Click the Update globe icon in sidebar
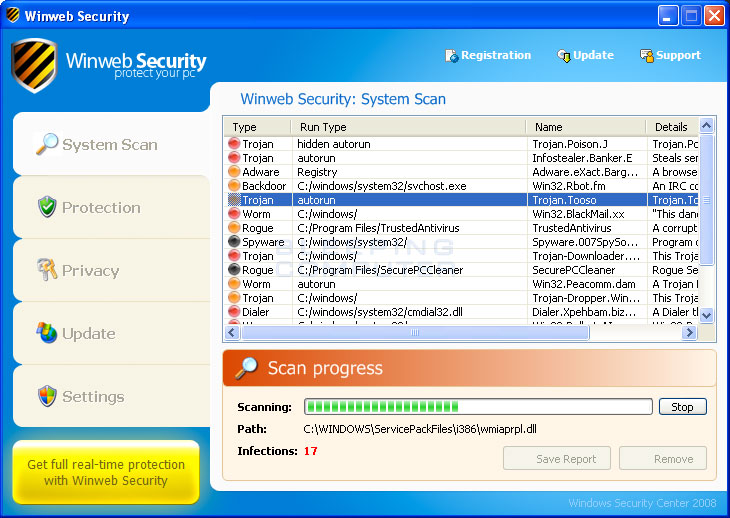This screenshot has width=730, height=518. point(47,332)
